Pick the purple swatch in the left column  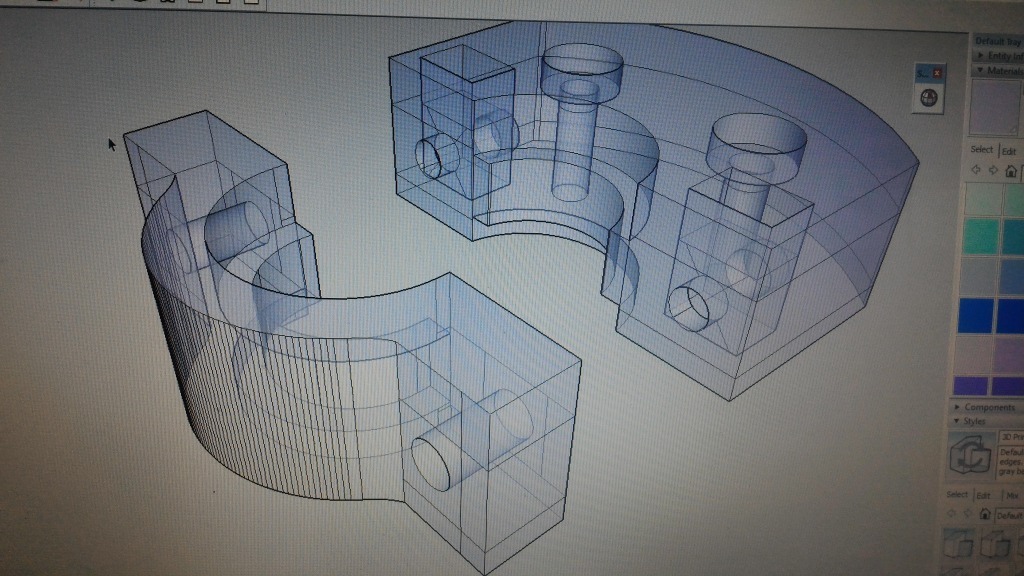point(970,385)
